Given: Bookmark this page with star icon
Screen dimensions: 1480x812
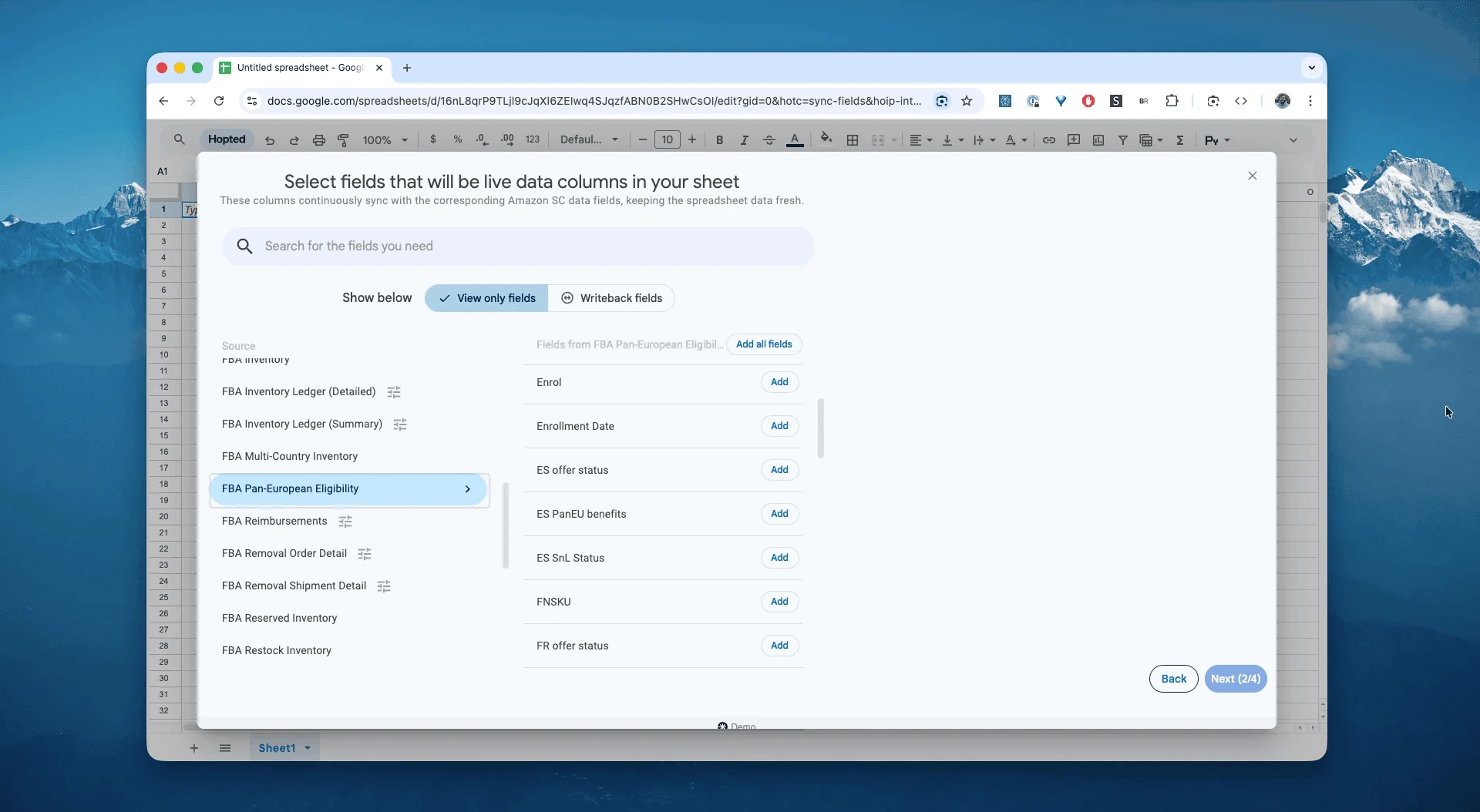Looking at the screenshot, I should click(x=967, y=101).
